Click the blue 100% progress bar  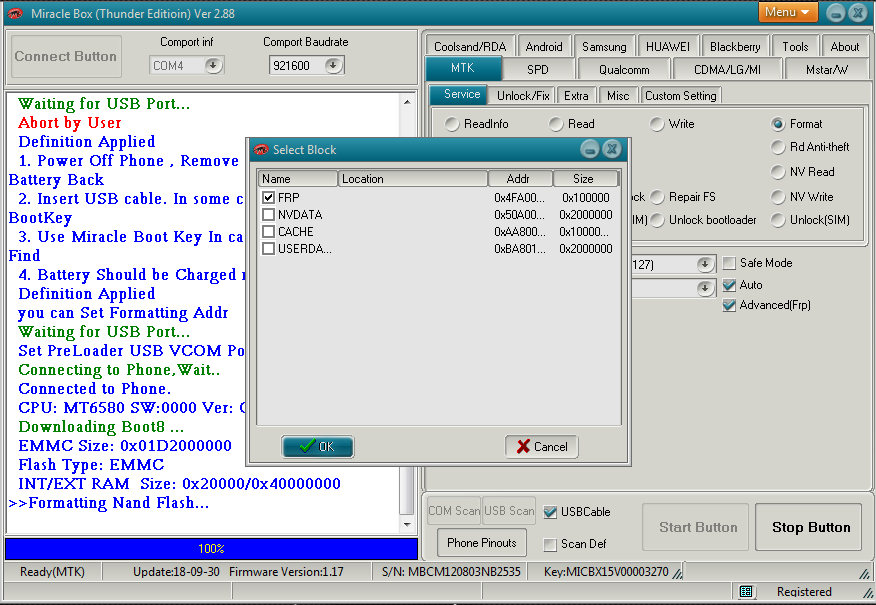pos(211,549)
